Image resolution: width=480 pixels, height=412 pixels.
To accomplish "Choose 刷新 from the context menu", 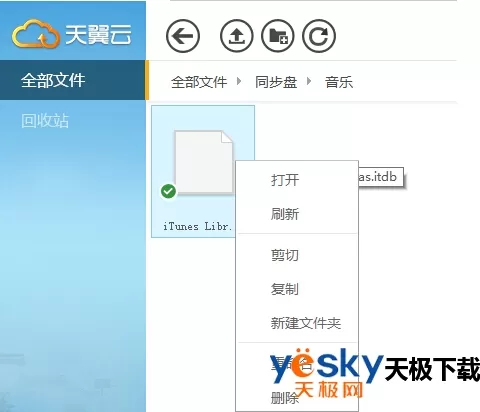I will [x=285, y=214].
